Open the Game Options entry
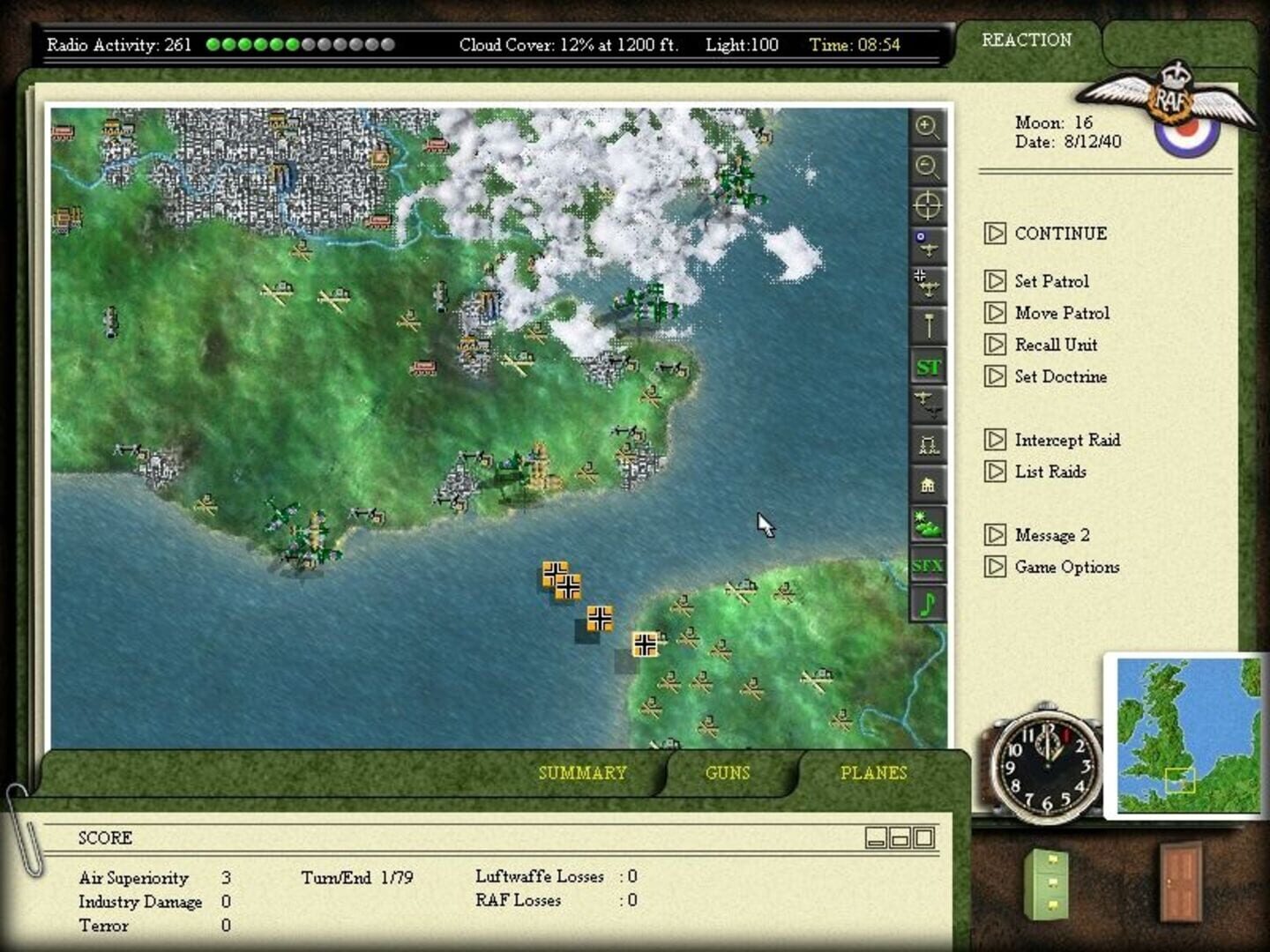The height and width of the screenshot is (952, 1270). 1068,567
